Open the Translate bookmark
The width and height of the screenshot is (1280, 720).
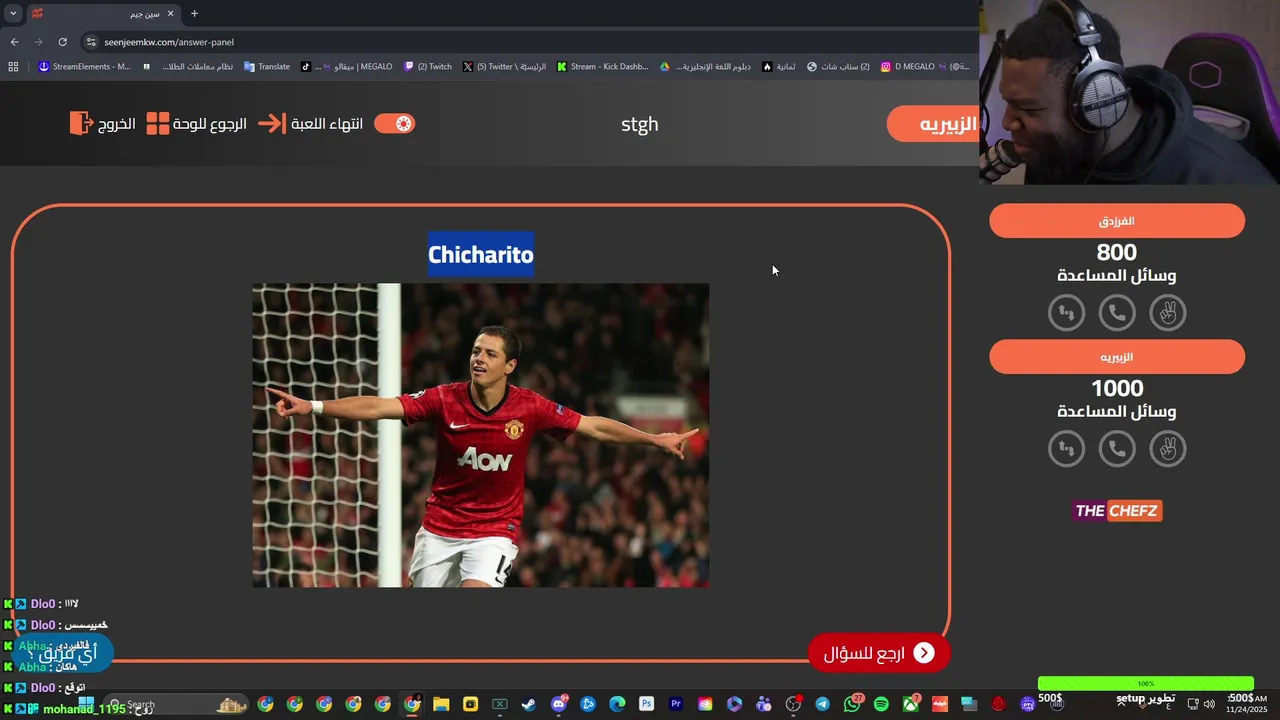pos(267,67)
